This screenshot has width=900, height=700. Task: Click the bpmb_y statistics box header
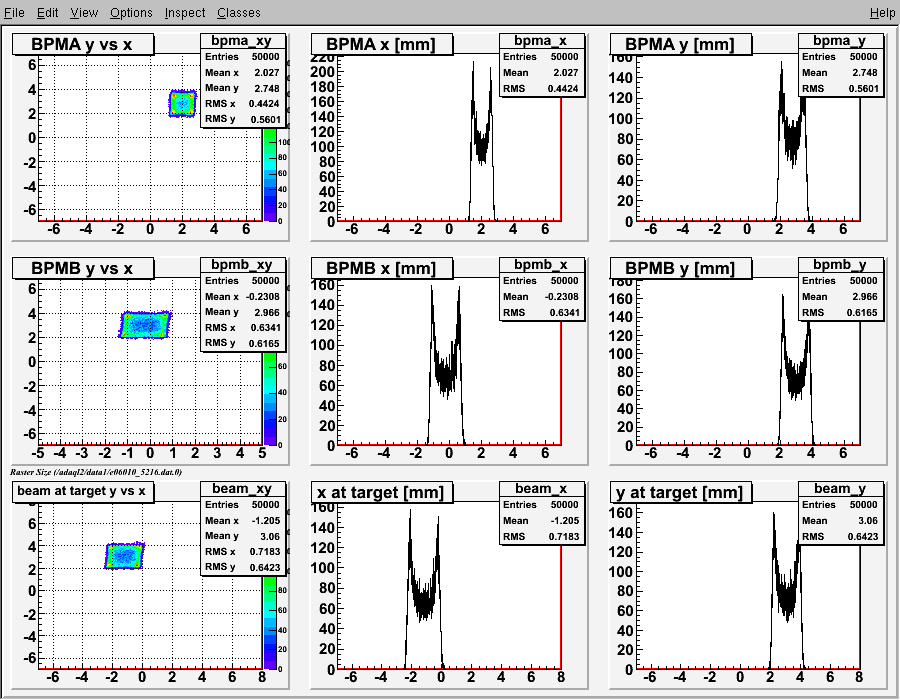(840, 265)
